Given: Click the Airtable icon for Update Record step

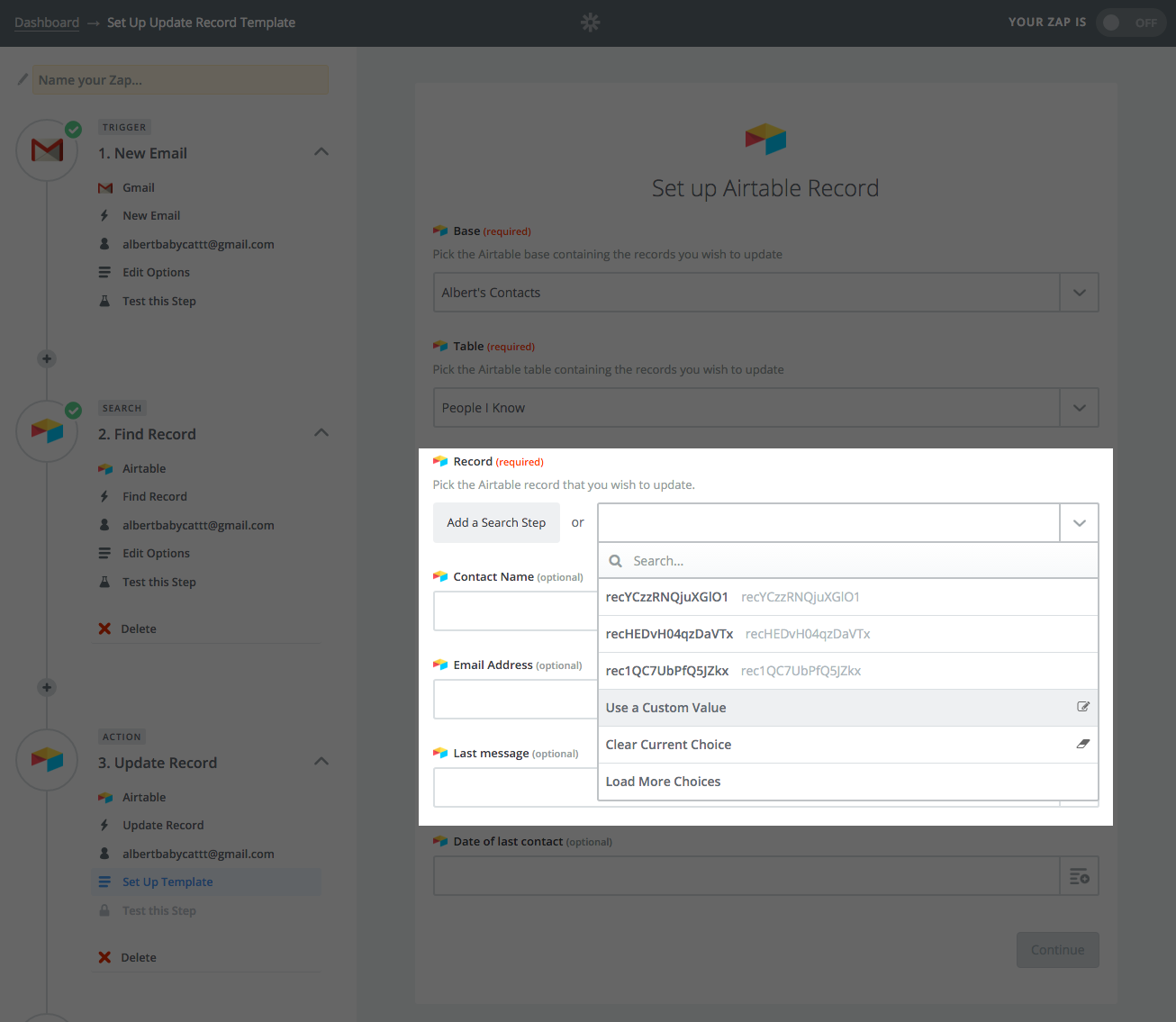Looking at the screenshot, I should coord(47,760).
